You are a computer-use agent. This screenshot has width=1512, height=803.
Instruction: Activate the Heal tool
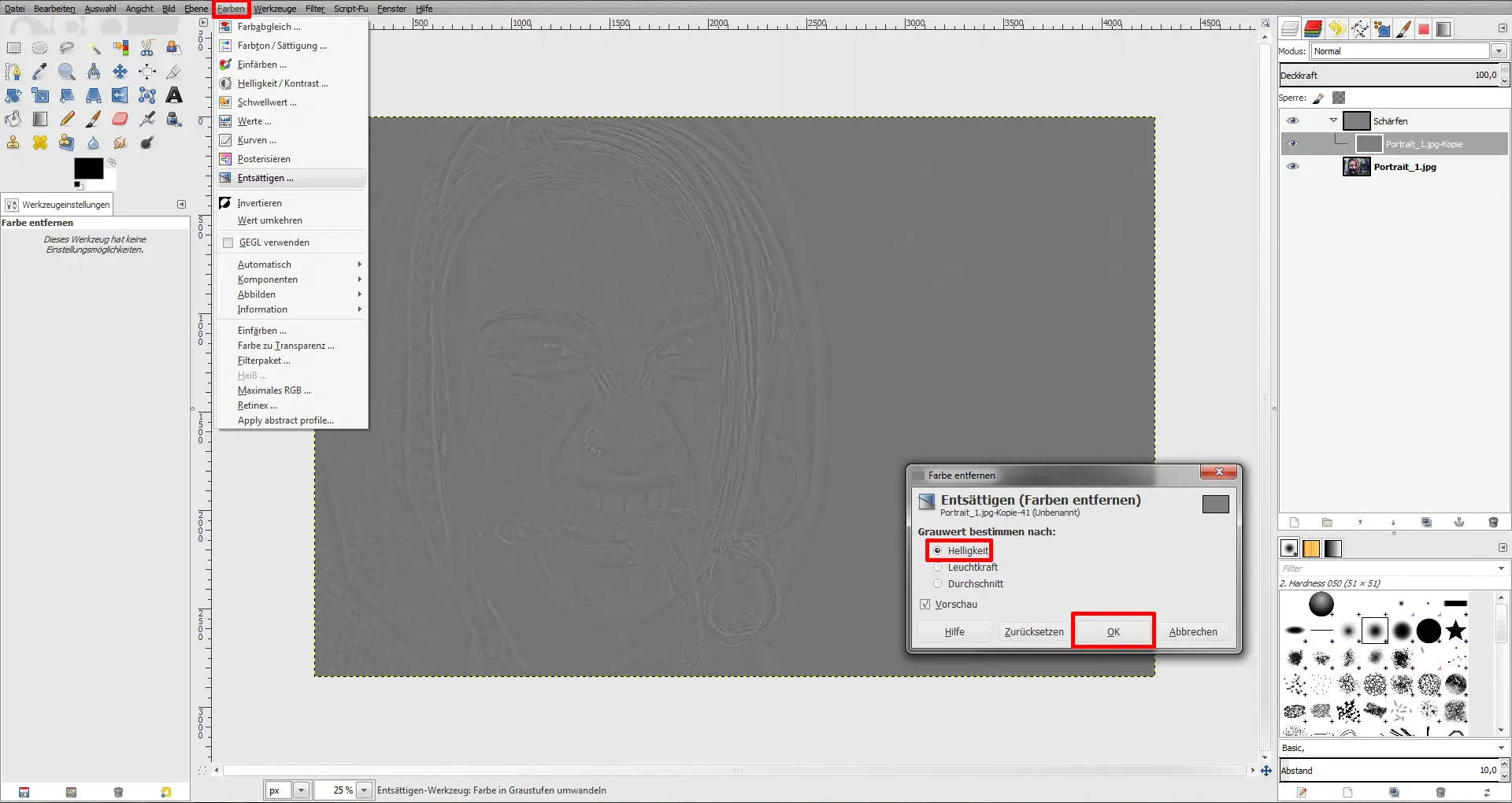tap(40, 142)
